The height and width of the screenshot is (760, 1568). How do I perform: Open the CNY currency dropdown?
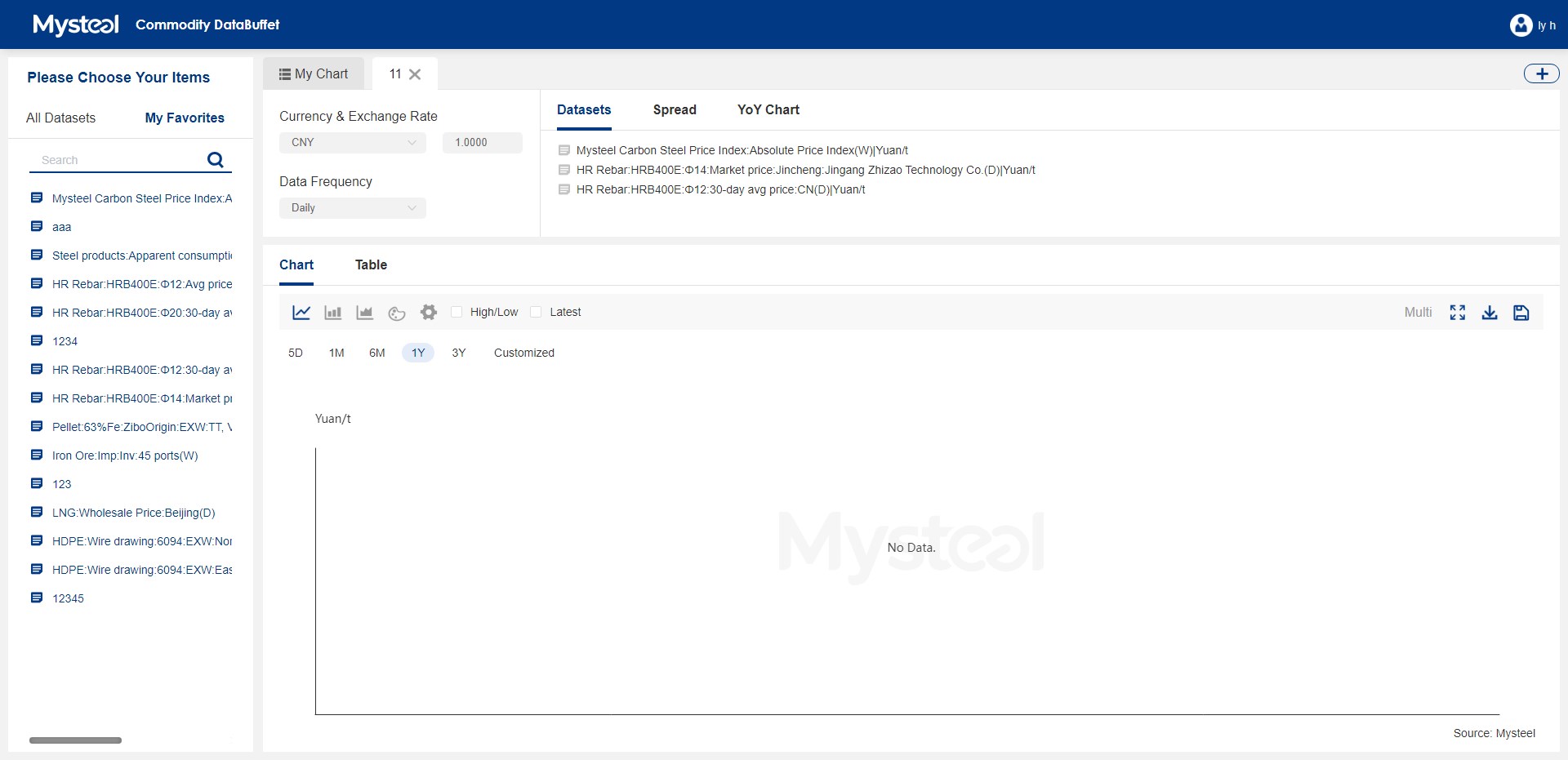353,142
